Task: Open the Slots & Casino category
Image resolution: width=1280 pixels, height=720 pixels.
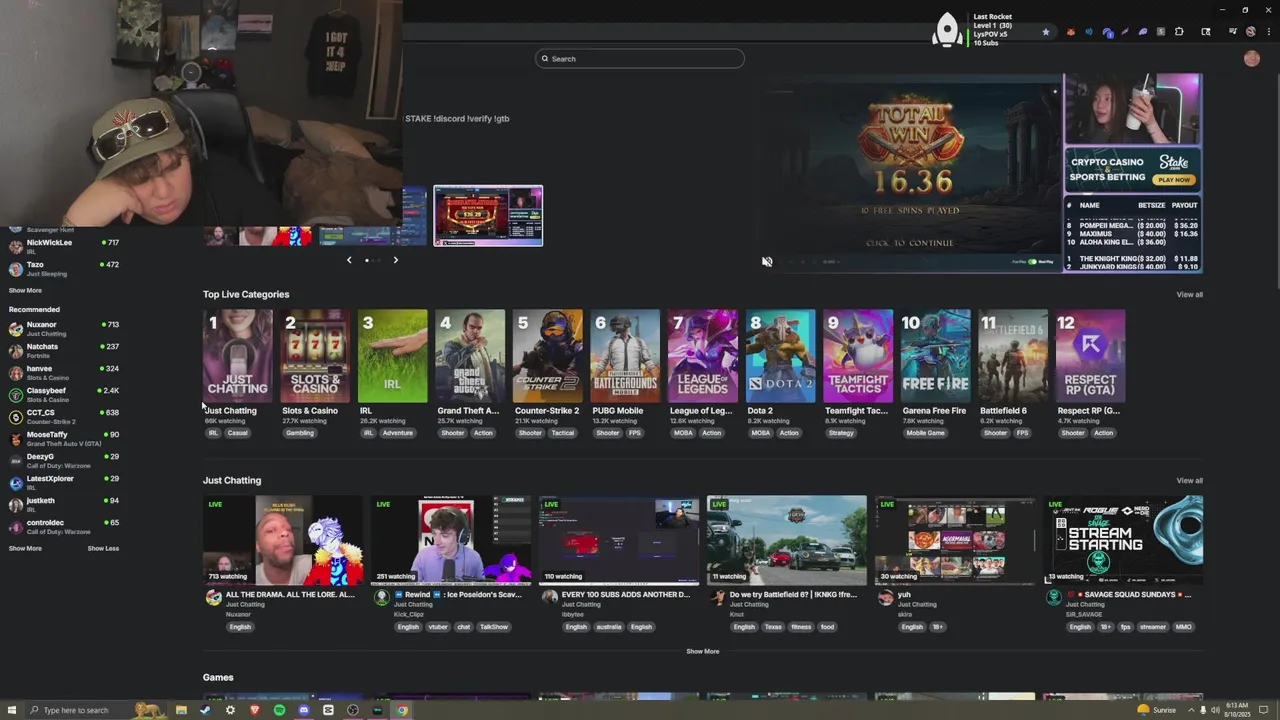Action: pyautogui.click(x=315, y=356)
